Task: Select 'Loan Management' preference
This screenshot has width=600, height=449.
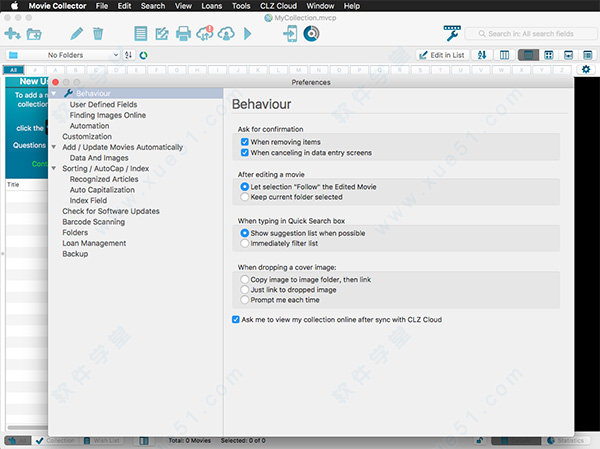Action: point(94,243)
